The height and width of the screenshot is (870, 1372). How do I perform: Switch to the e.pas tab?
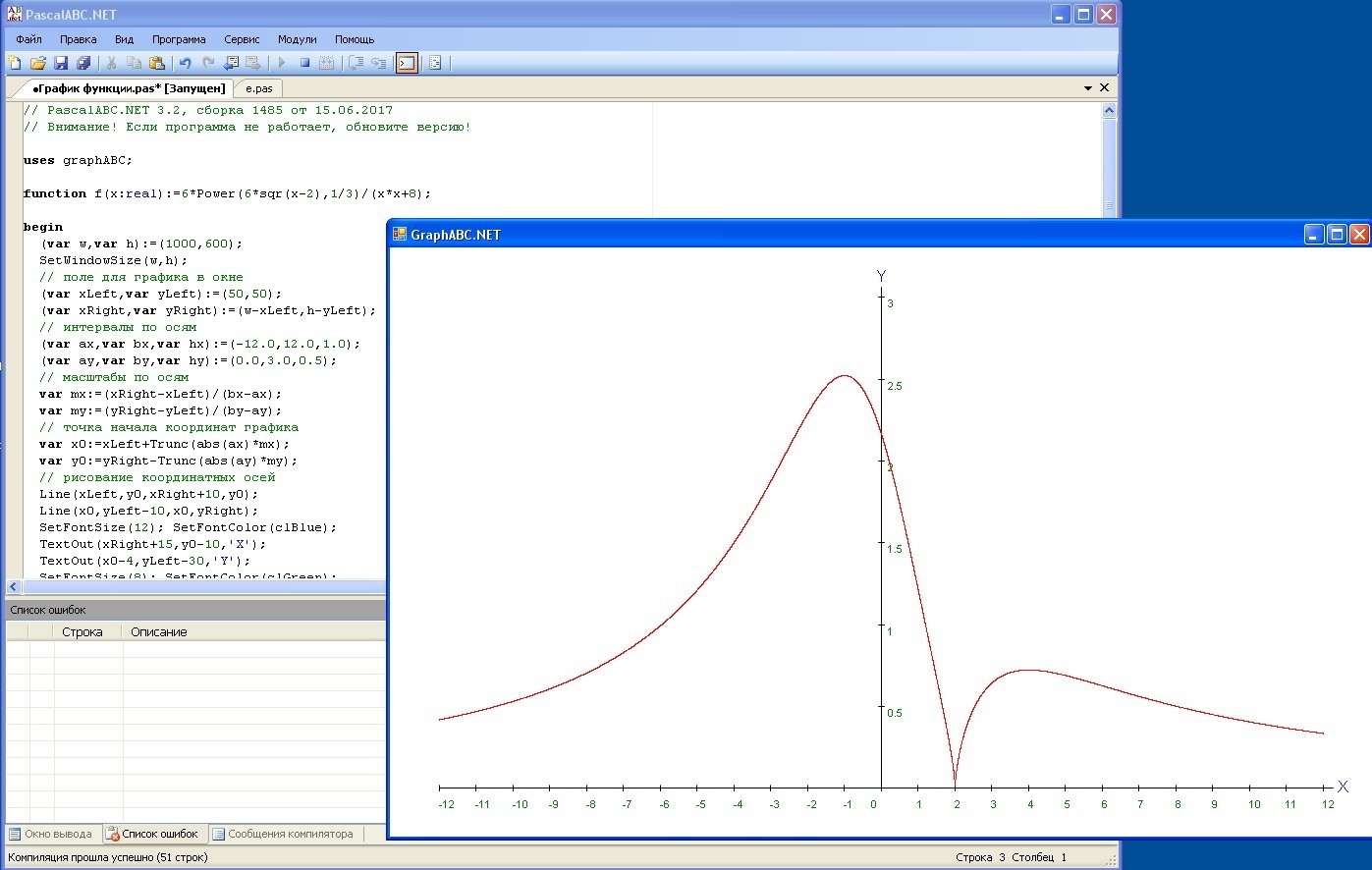tap(259, 88)
